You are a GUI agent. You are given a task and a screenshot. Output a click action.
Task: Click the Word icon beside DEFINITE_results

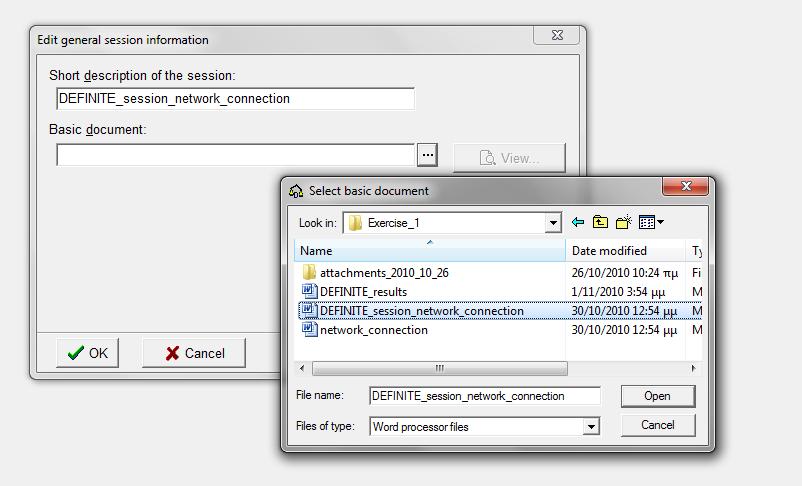click(x=309, y=291)
